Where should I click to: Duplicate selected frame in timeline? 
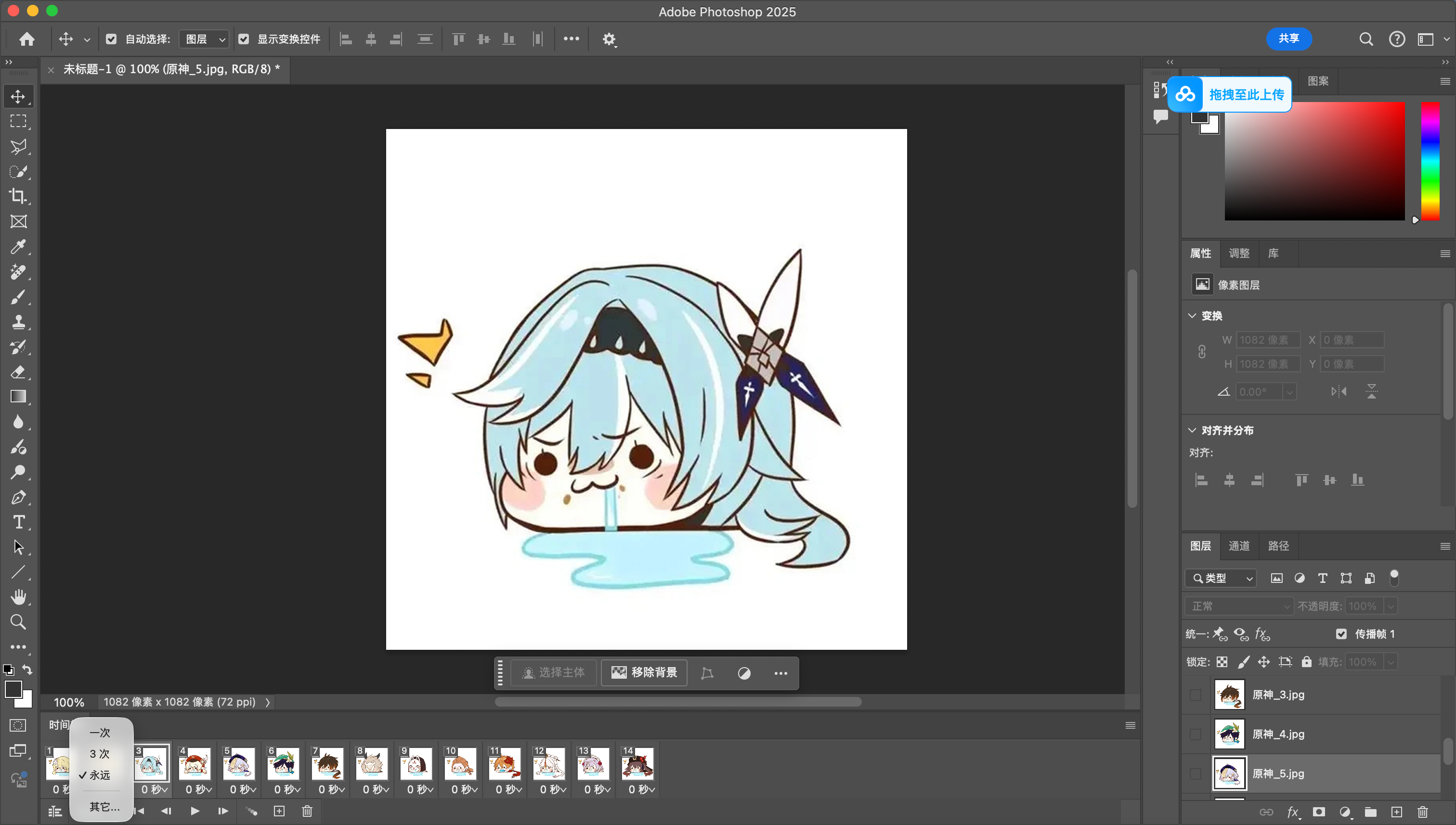coord(279,811)
